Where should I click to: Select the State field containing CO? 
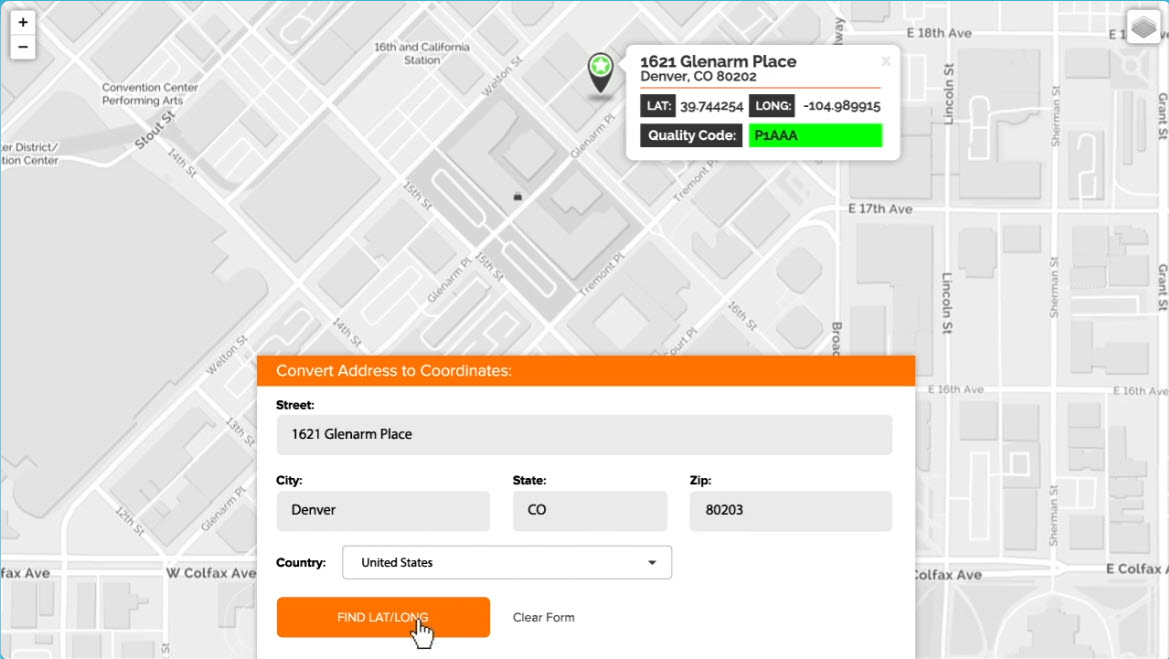[589, 510]
